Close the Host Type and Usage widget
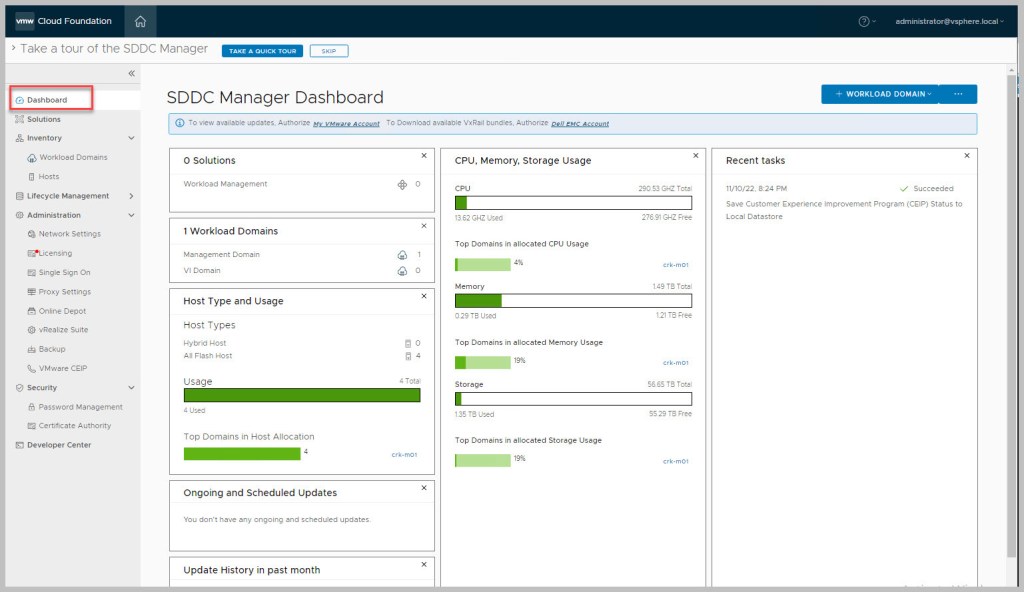Image resolution: width=1024 pixels, height=592 pixels. click(x=424, y=296)
